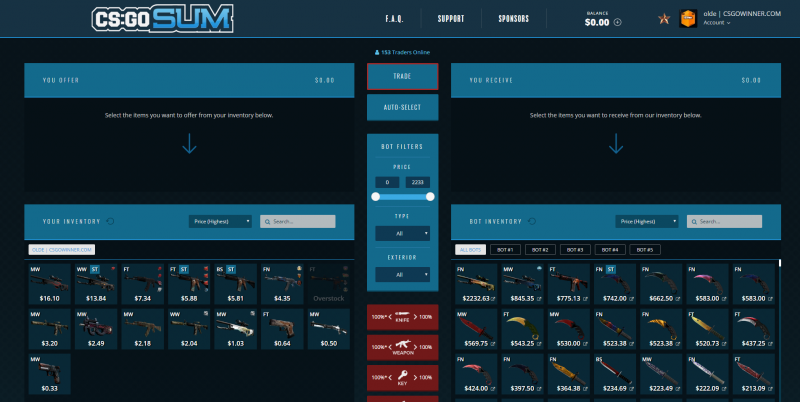This screenshot has height=402, width=800.
Task: Open external link on $397.50 item
Action: pyautogui.click(x=539, y=389)
